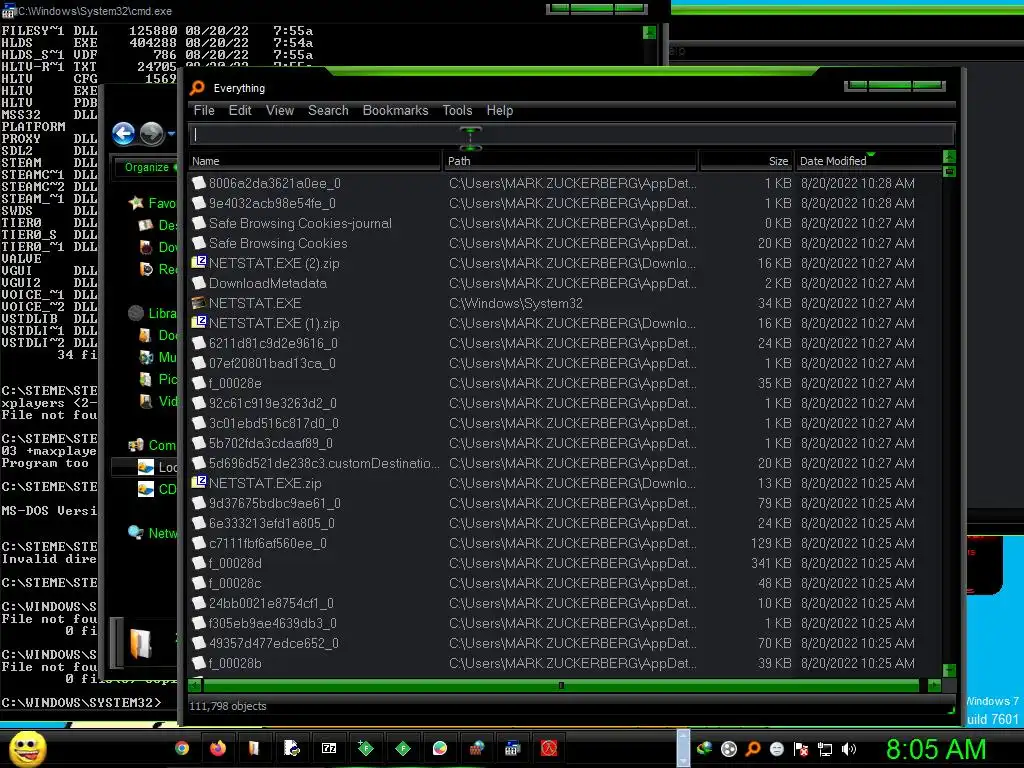Click the horizontal scrollbar right arrow
This screenshot has height=768, width=1024.
tap(935, 685)
